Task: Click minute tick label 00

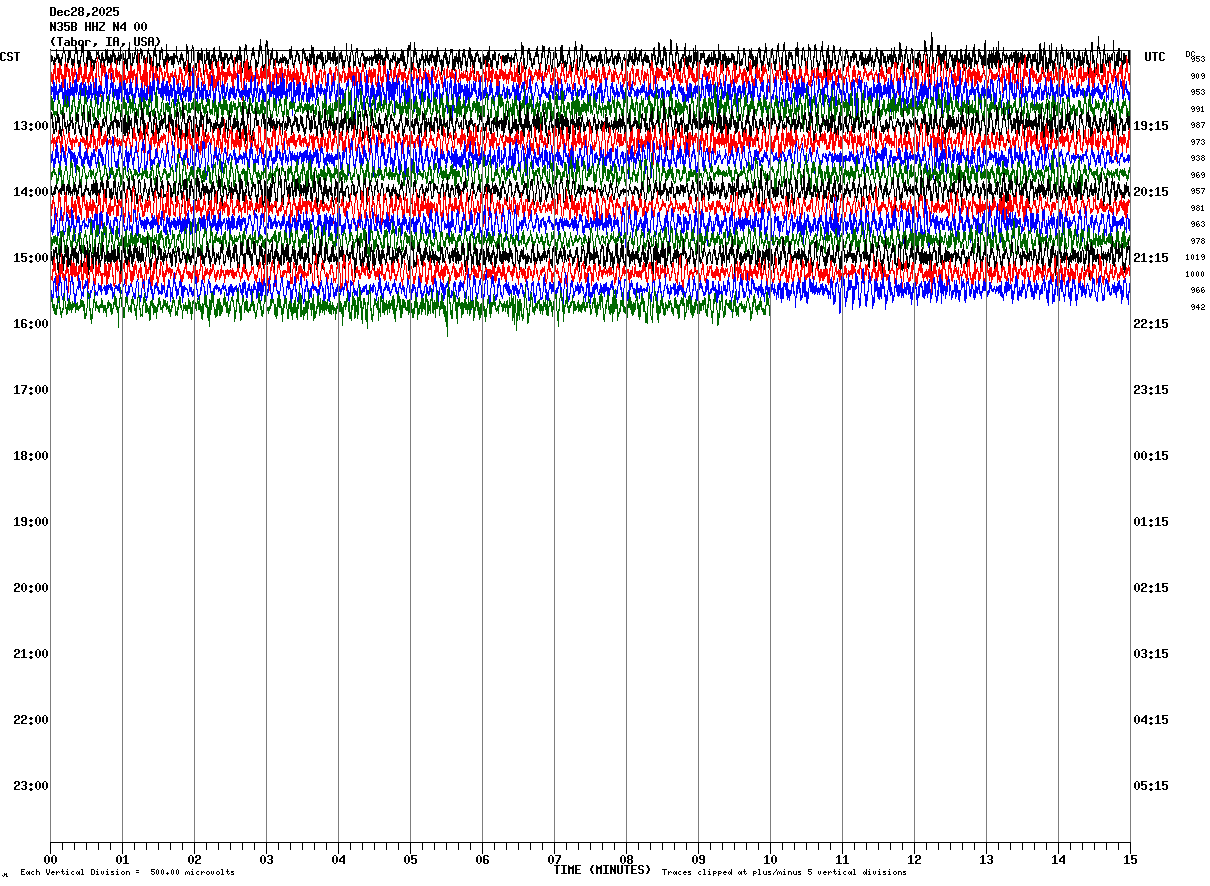Action: (x=51, y=860)
